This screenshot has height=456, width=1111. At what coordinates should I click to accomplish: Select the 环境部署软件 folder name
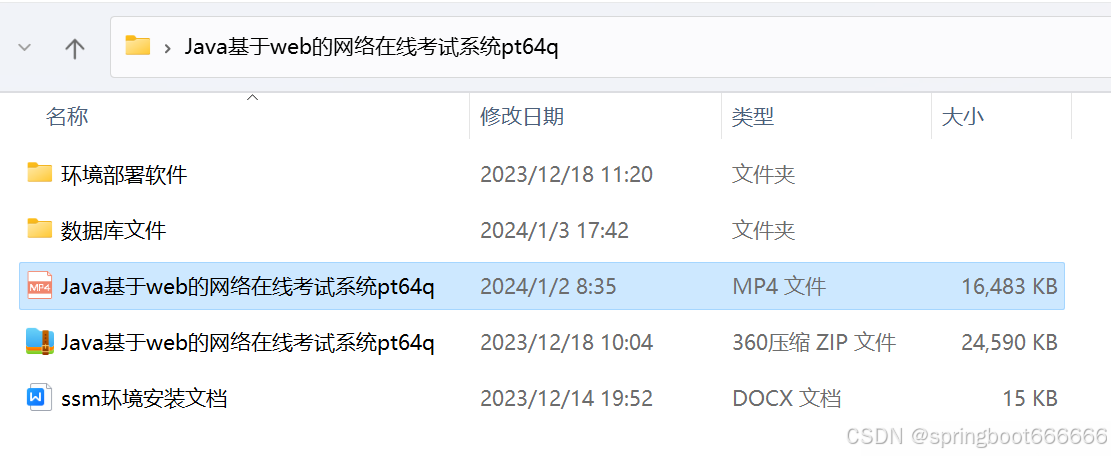pos(124,173)
